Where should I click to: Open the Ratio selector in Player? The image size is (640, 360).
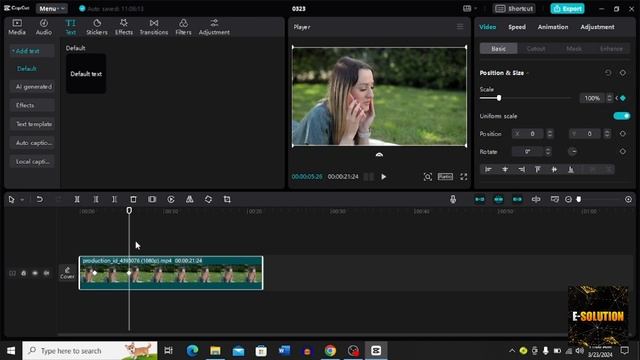coord(445,176)
